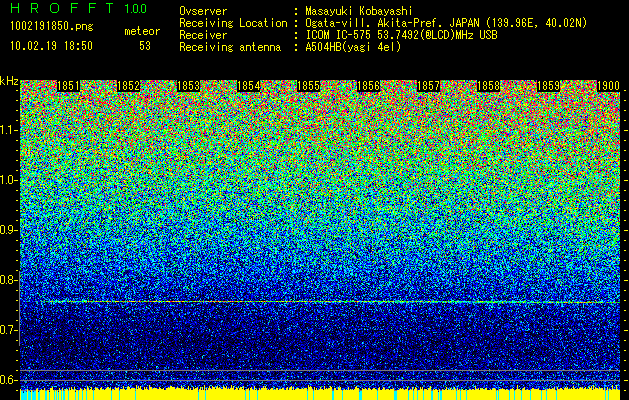Viewport: 629px width, 400px height.
Task: Click the Ovserver field label
Action: 203,11
